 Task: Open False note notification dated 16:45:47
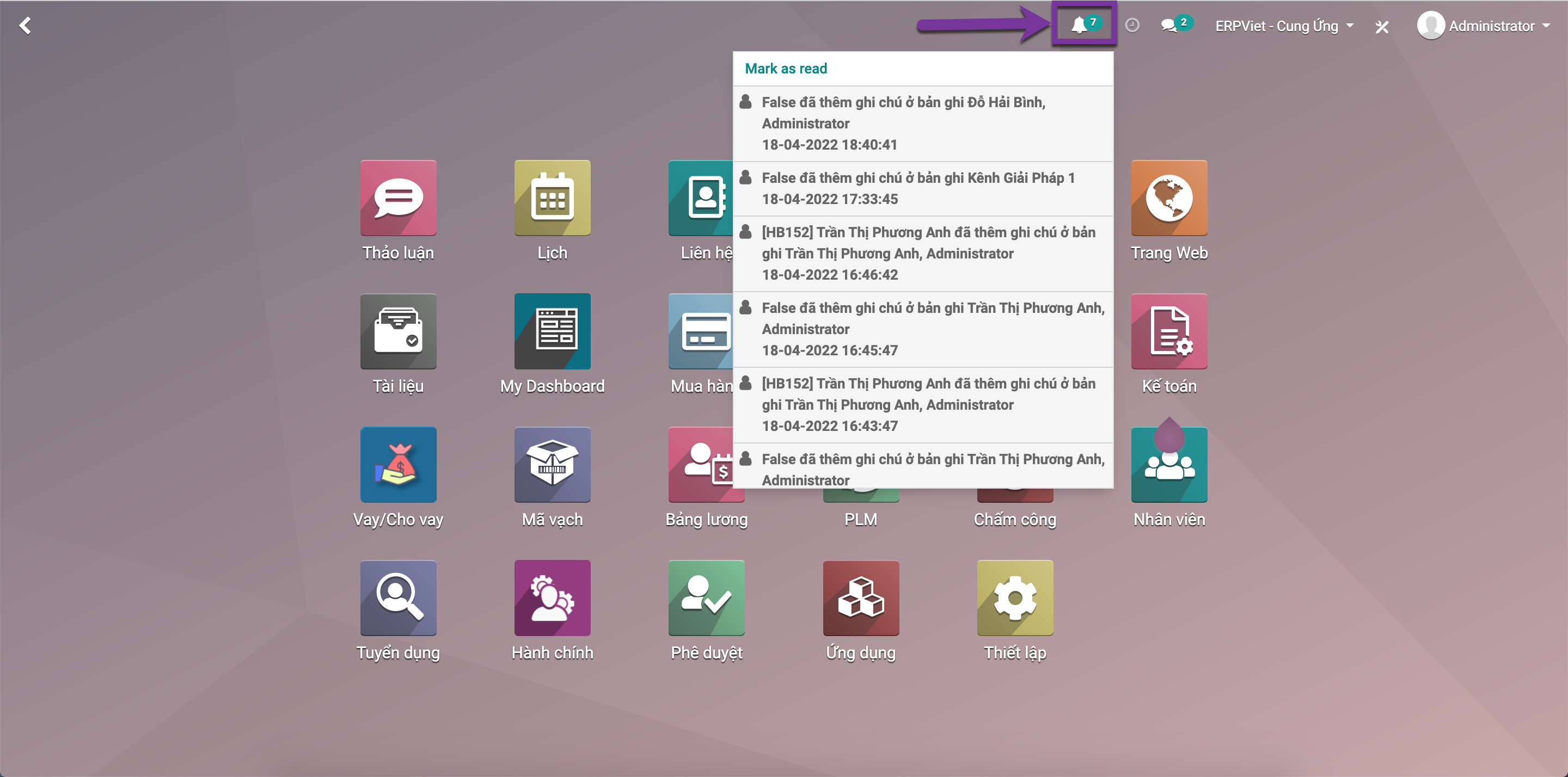[923, 329]
